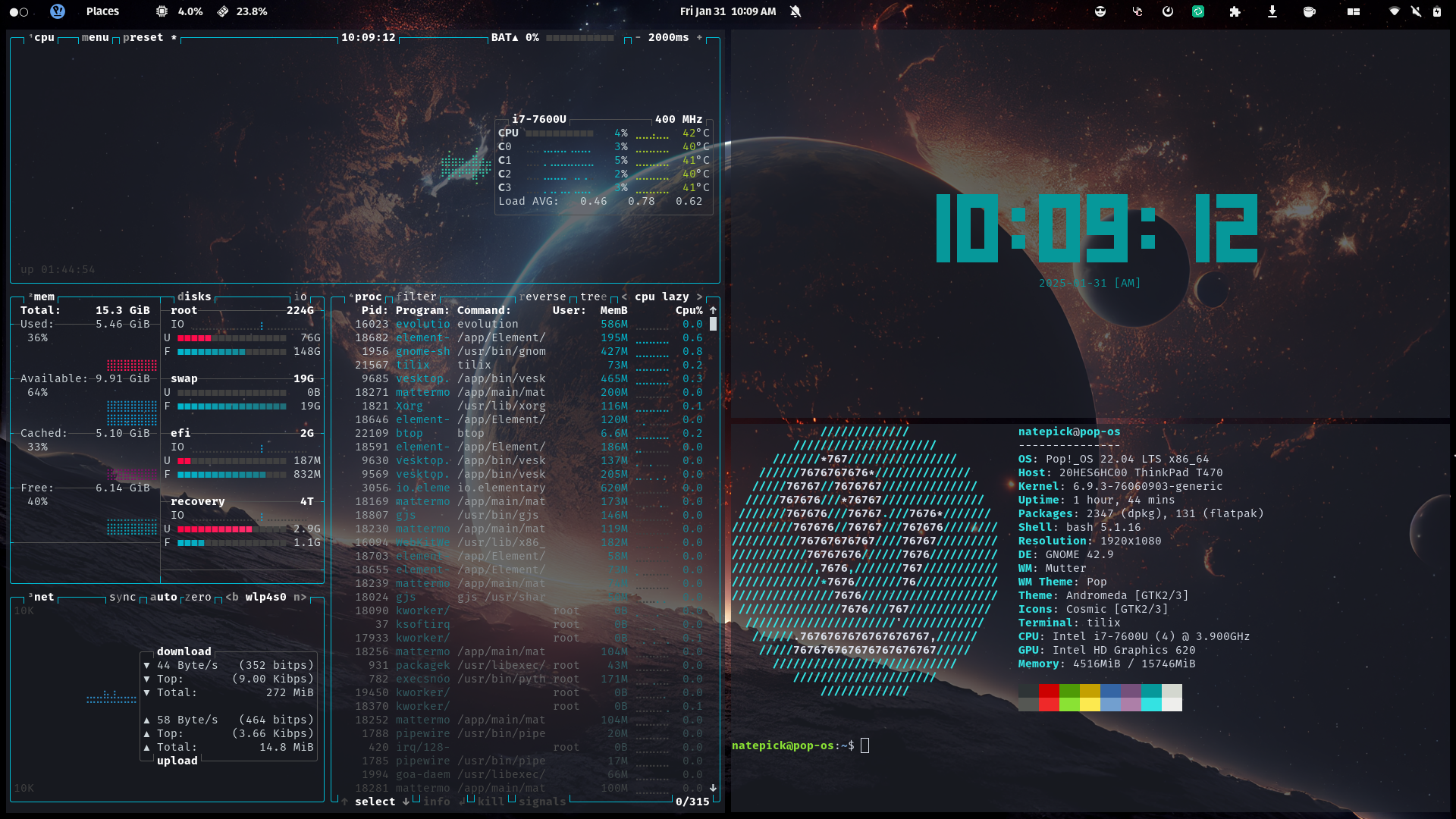Open the Mattermost tray icon
Image resolution: width=1456 pixels, height=819 pixels.
click(1168, 11)
